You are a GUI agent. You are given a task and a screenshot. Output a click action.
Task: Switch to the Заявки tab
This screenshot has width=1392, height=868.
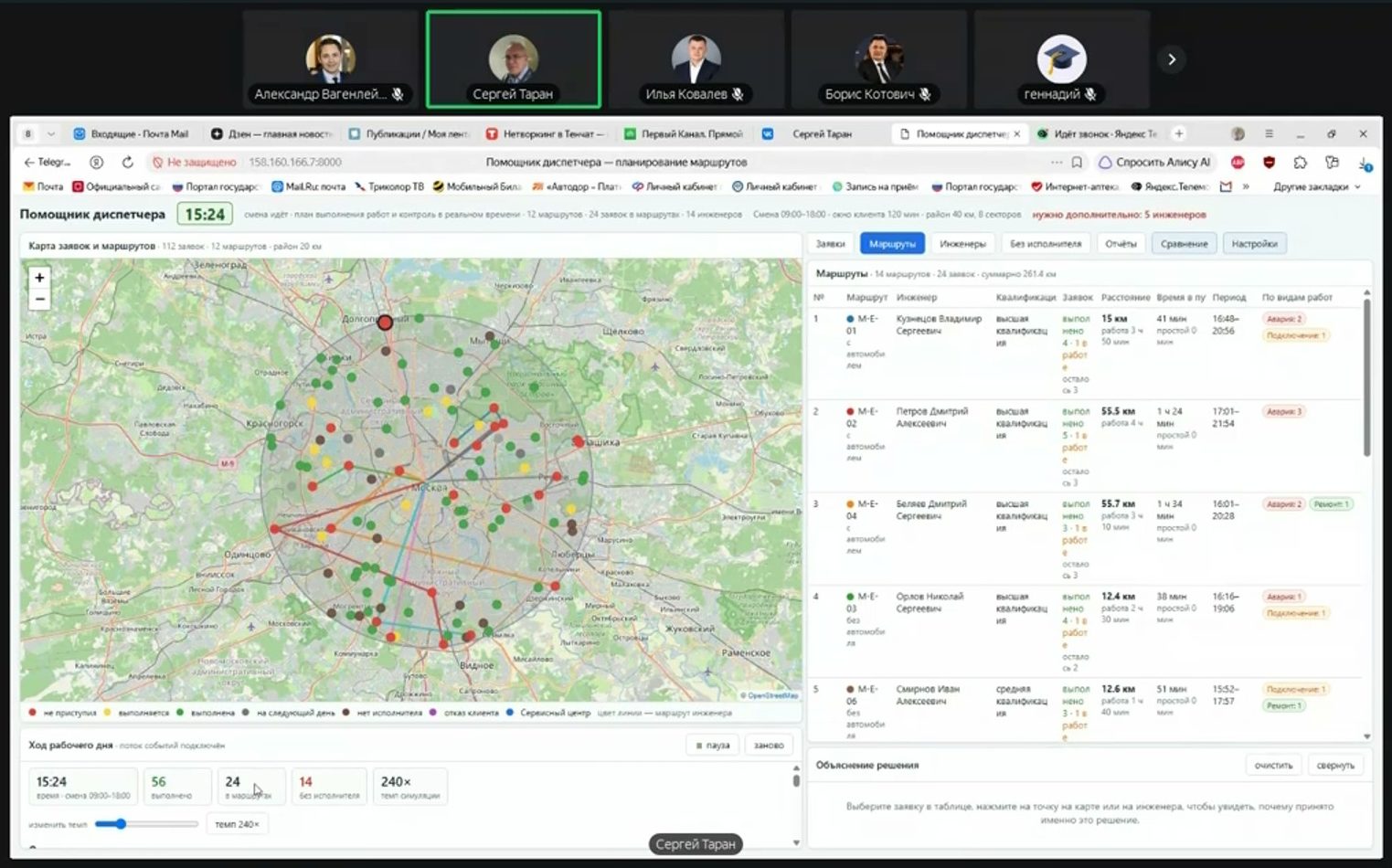(830, 244)
